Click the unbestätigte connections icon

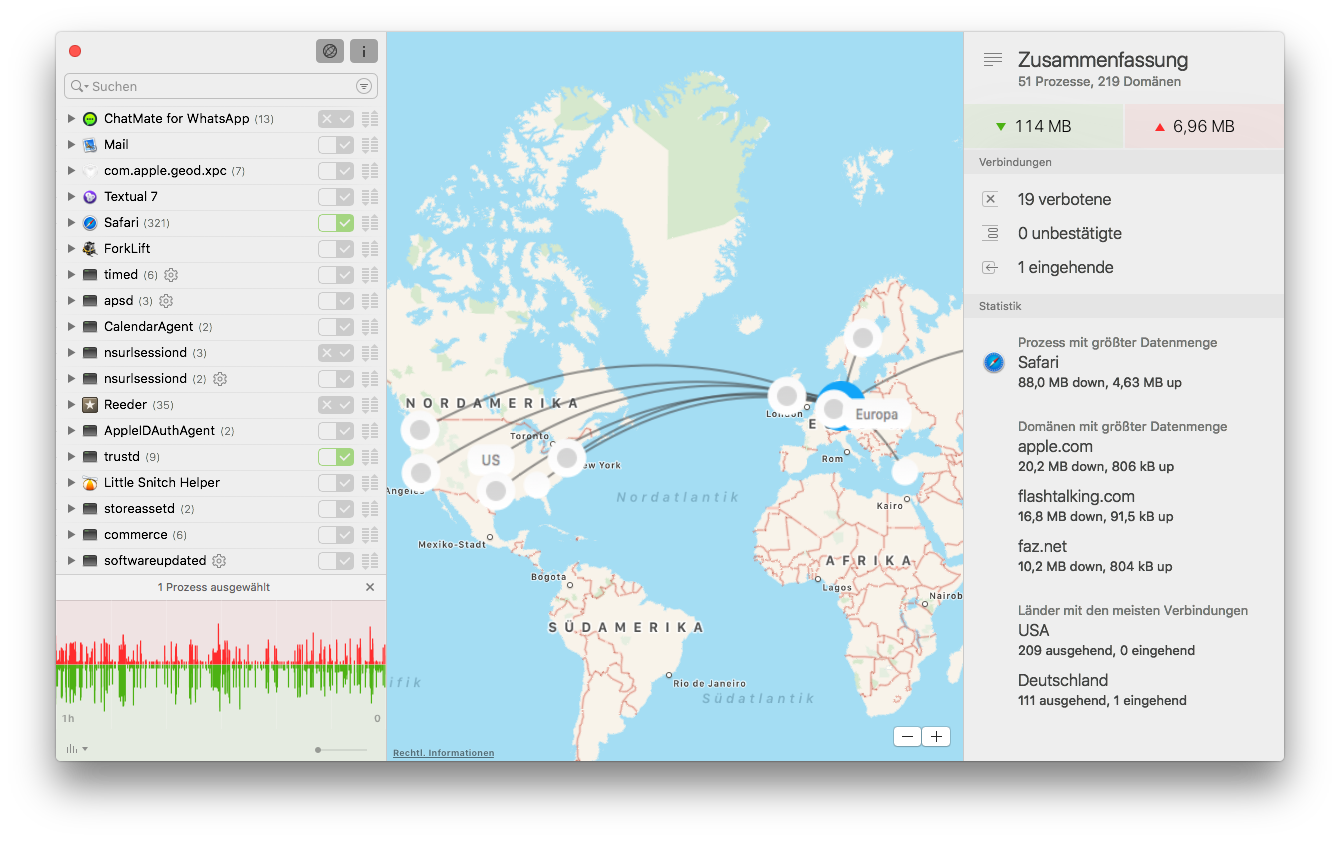990,234
